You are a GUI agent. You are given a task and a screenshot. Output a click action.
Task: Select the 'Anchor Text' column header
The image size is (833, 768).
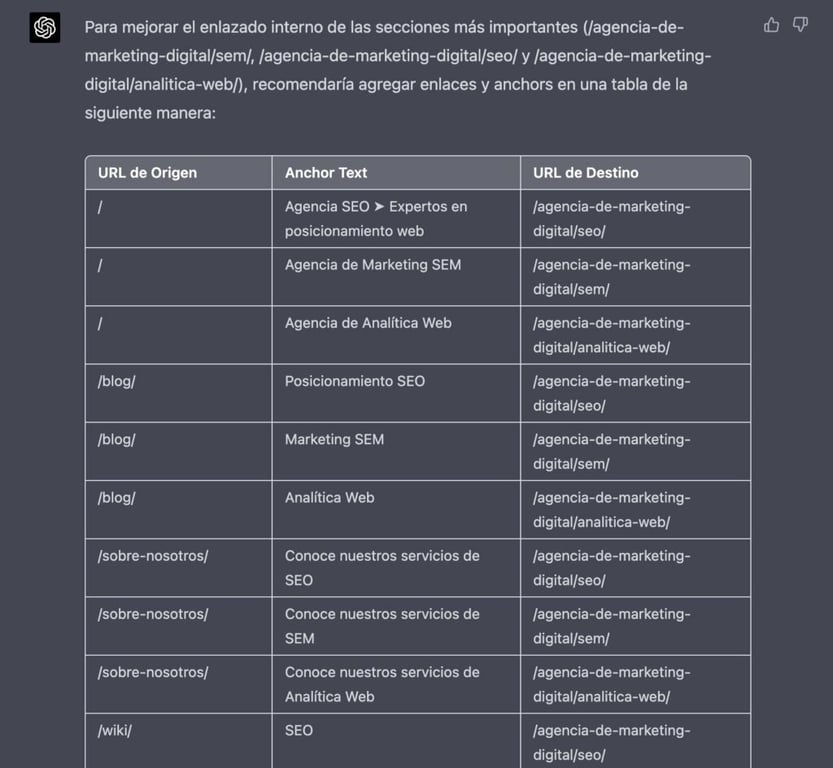326,172
